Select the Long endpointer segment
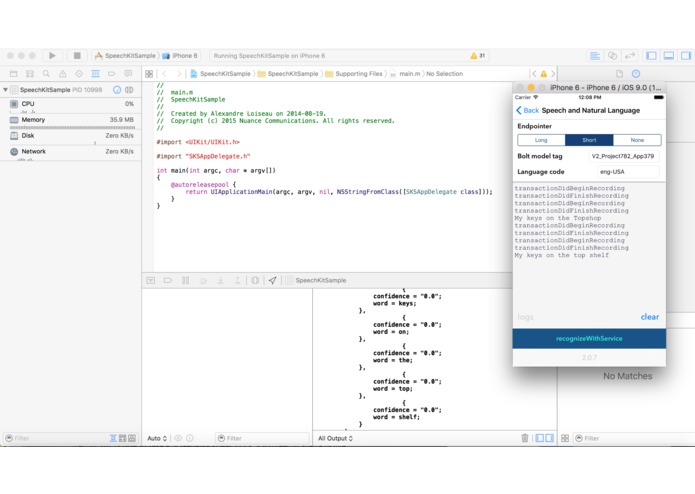 pyautogui.click(x=541, y=140)
